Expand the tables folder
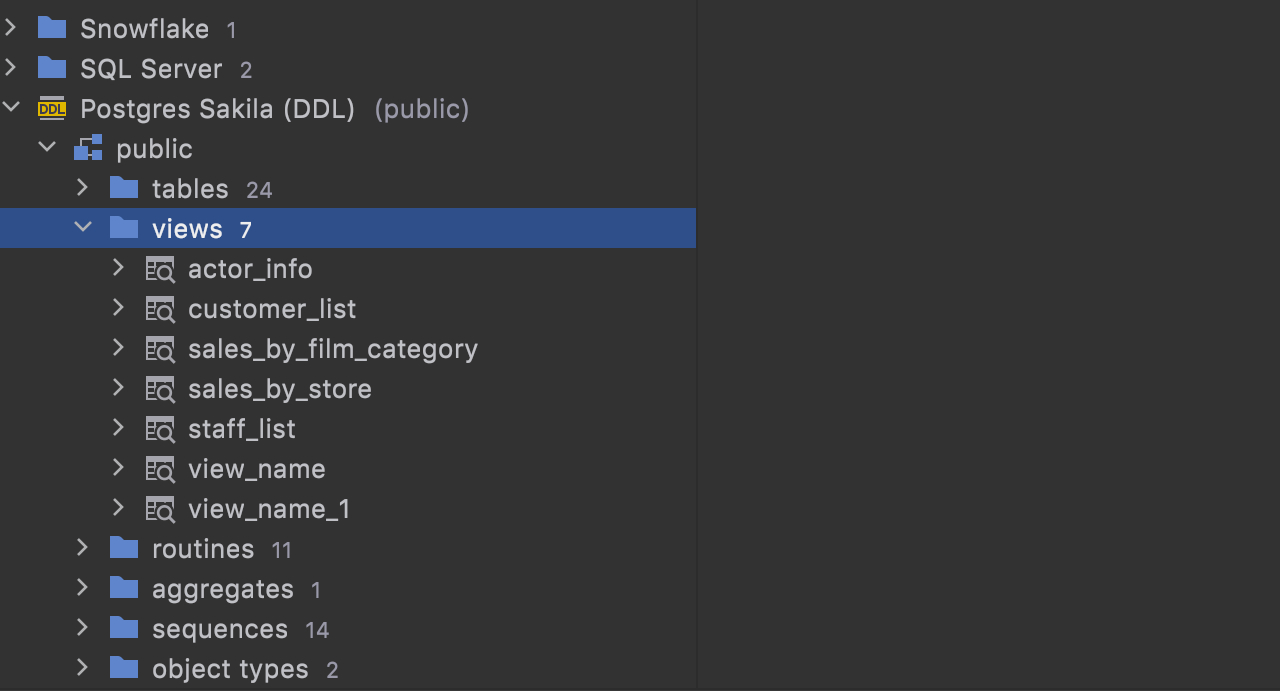The image size is (1280, 691). [x=83, y=188]
